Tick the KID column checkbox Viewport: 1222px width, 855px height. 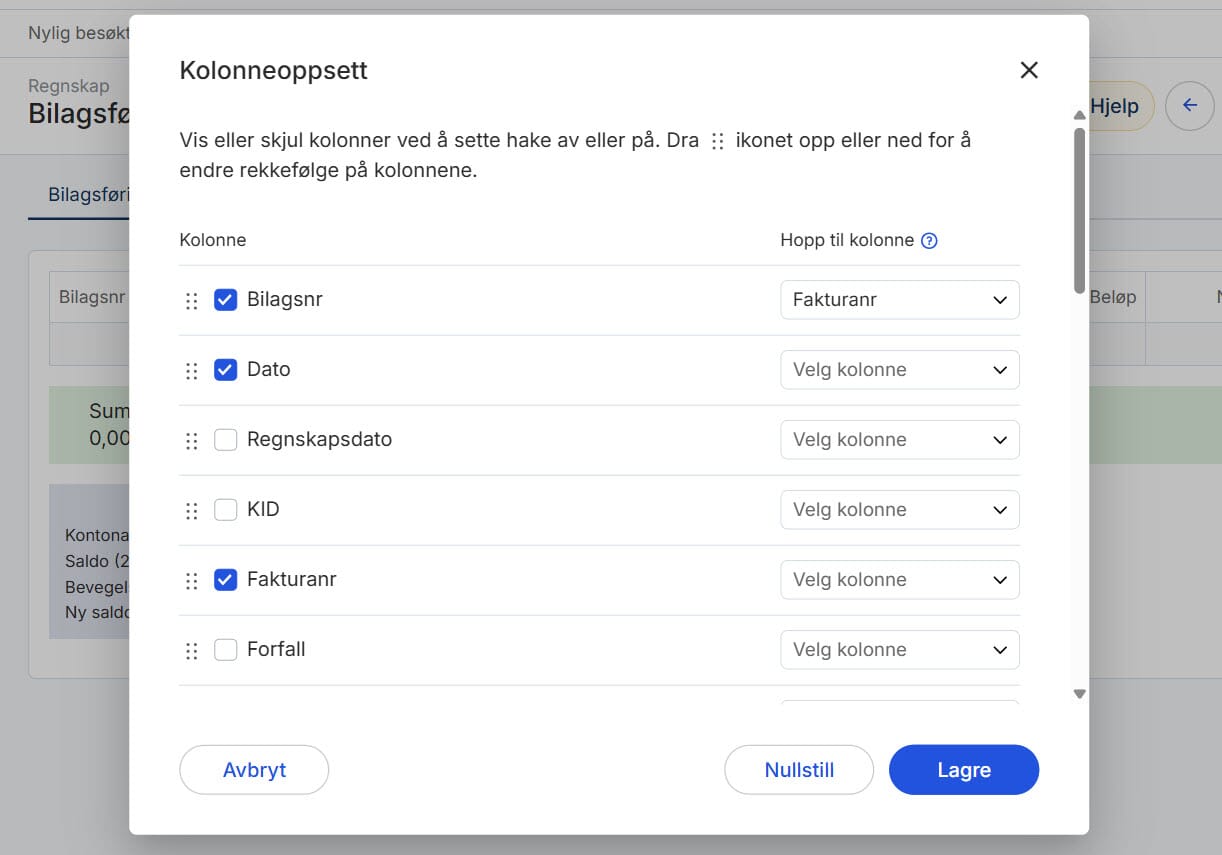click(226, 510)
